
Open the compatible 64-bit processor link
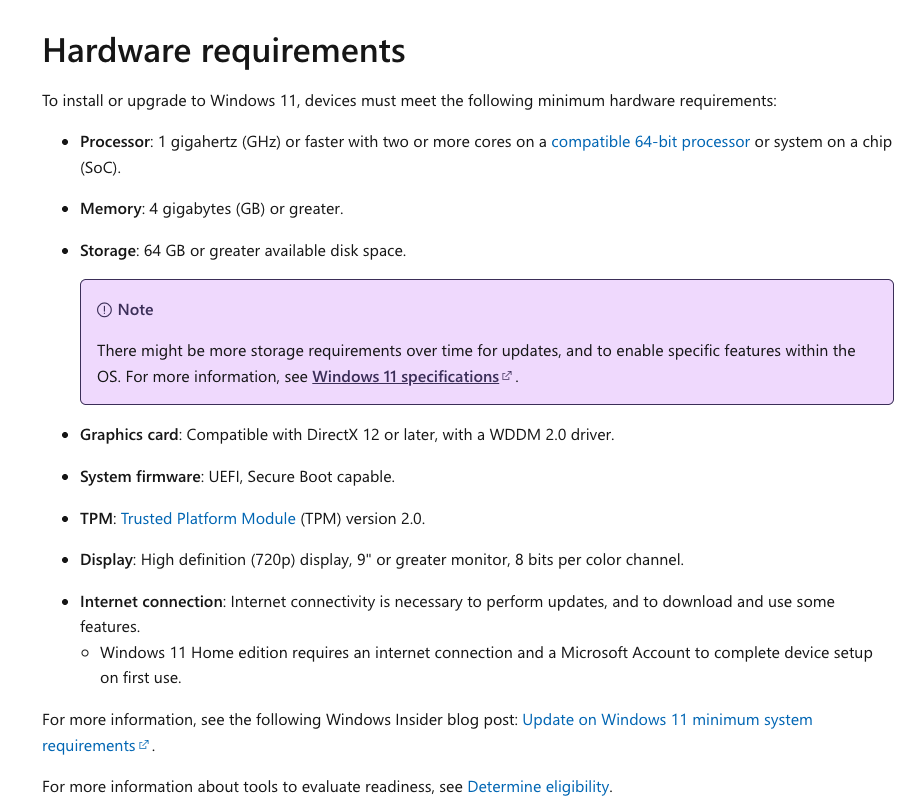[650, 142]
